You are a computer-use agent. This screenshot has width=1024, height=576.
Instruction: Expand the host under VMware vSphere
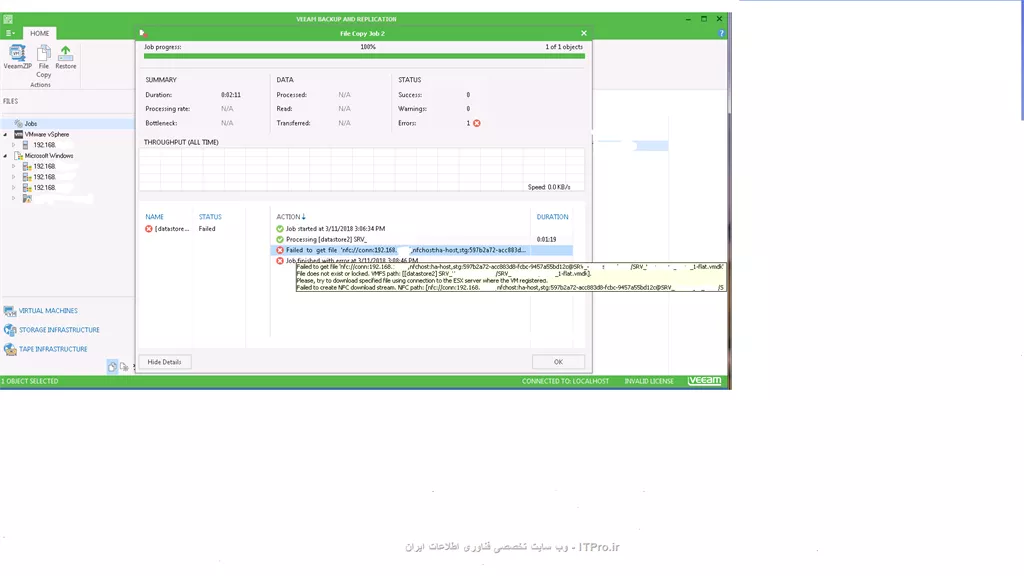[13, 145]
